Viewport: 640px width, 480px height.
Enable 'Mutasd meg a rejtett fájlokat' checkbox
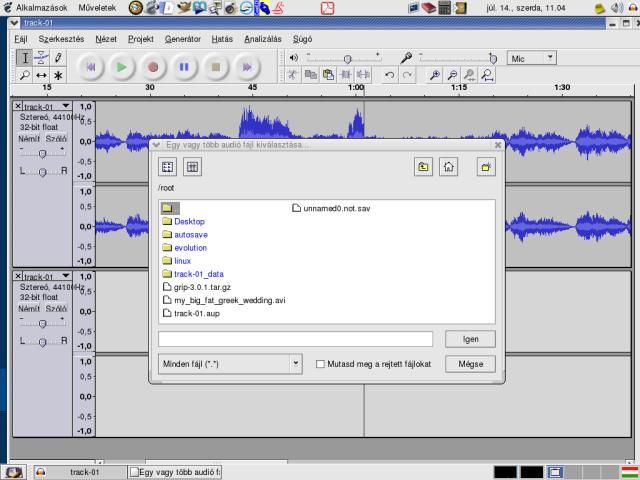[320, 364]
